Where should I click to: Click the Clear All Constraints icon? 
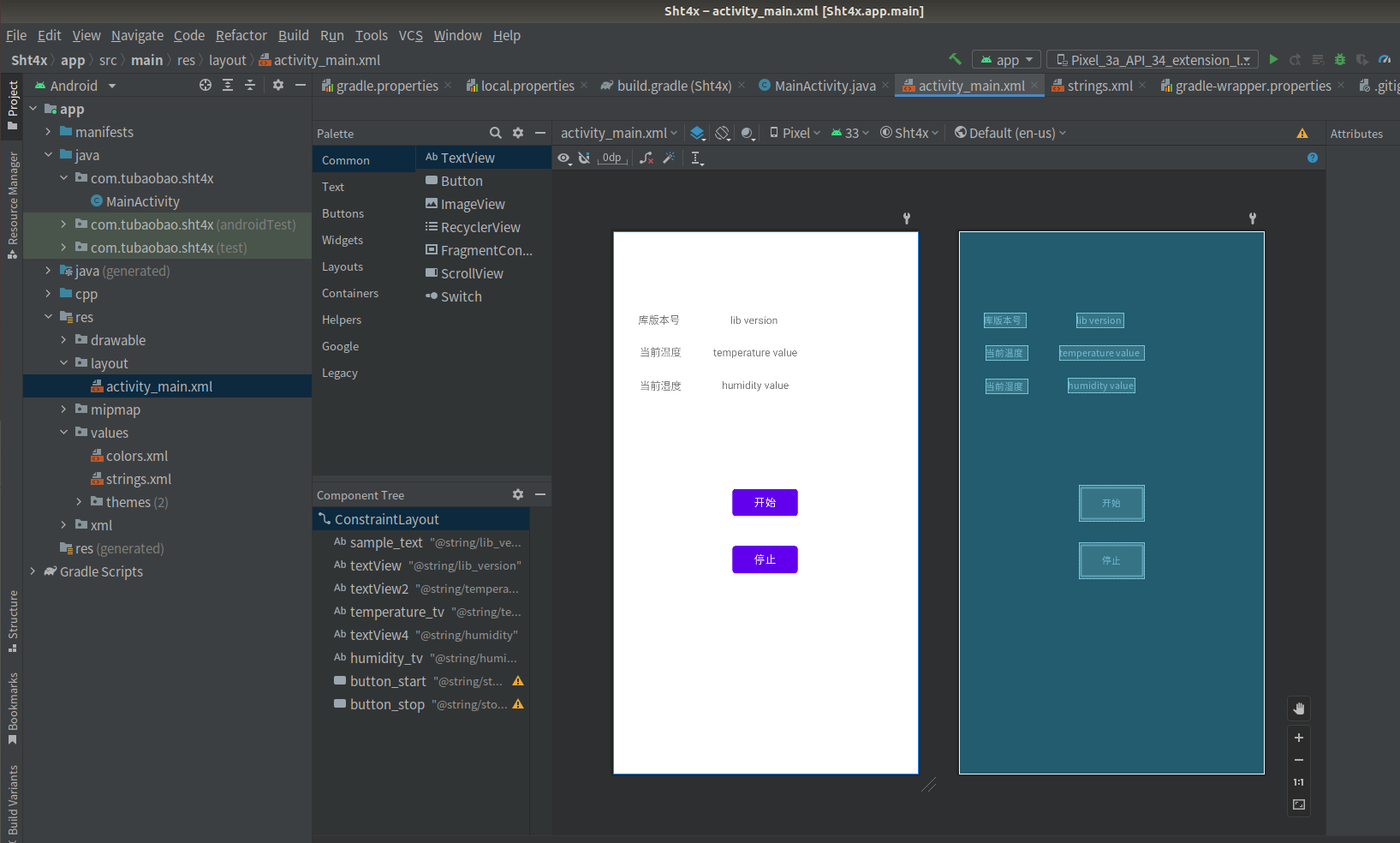pyautogui.click(x=646, y=158)
